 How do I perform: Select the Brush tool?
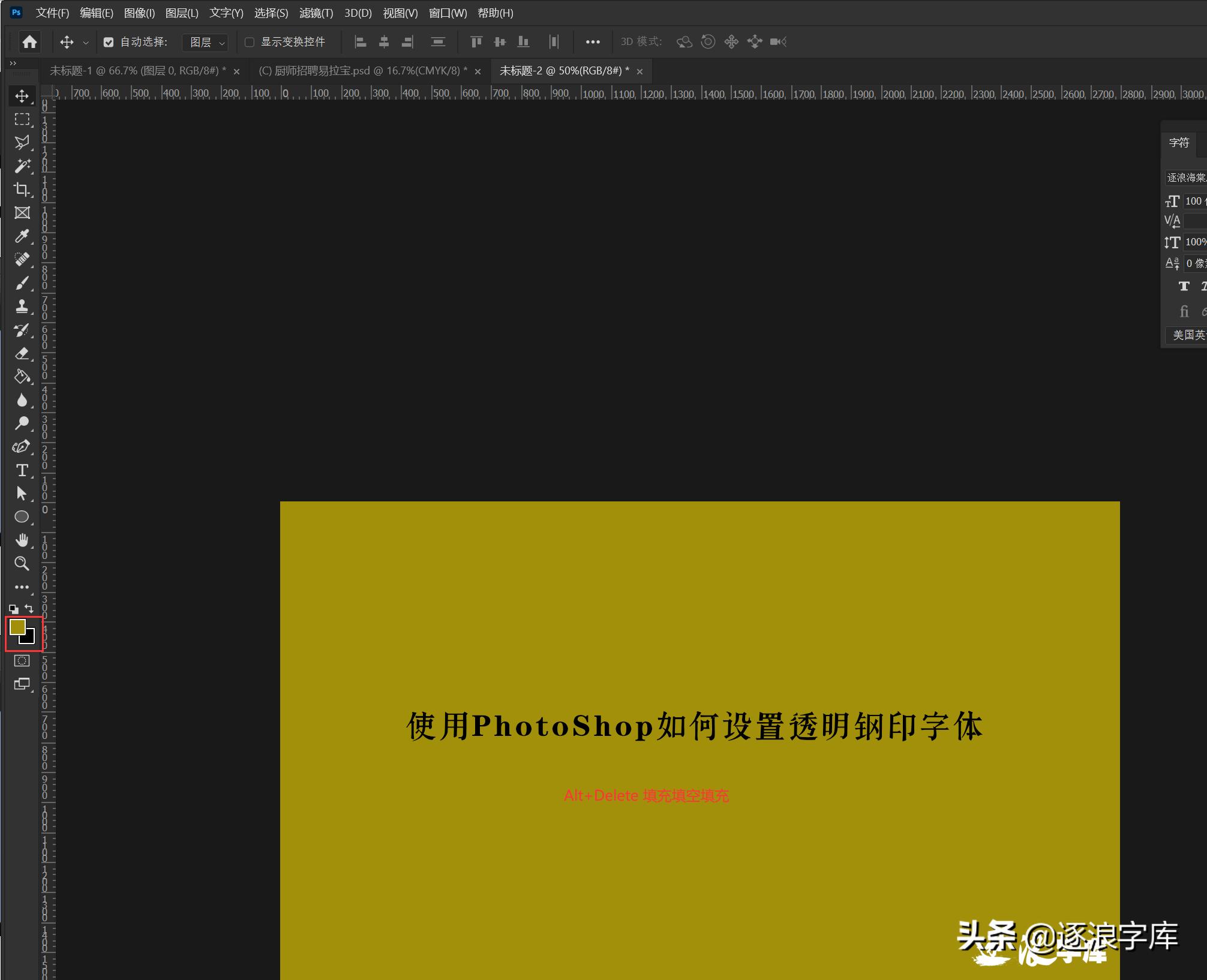pos(22,283)
